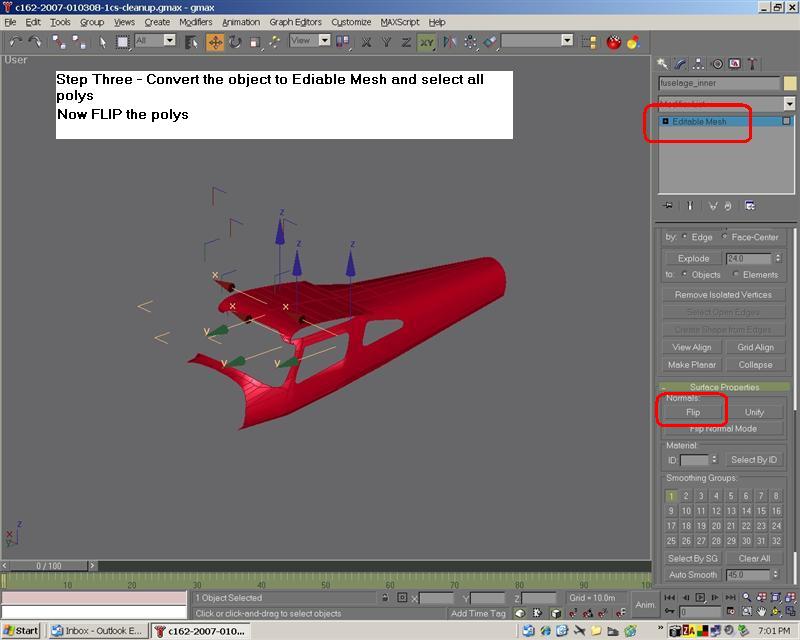Click the fuselage_inner object name field
This screenshot has height=640, width=800.
[x=719, y=83]
